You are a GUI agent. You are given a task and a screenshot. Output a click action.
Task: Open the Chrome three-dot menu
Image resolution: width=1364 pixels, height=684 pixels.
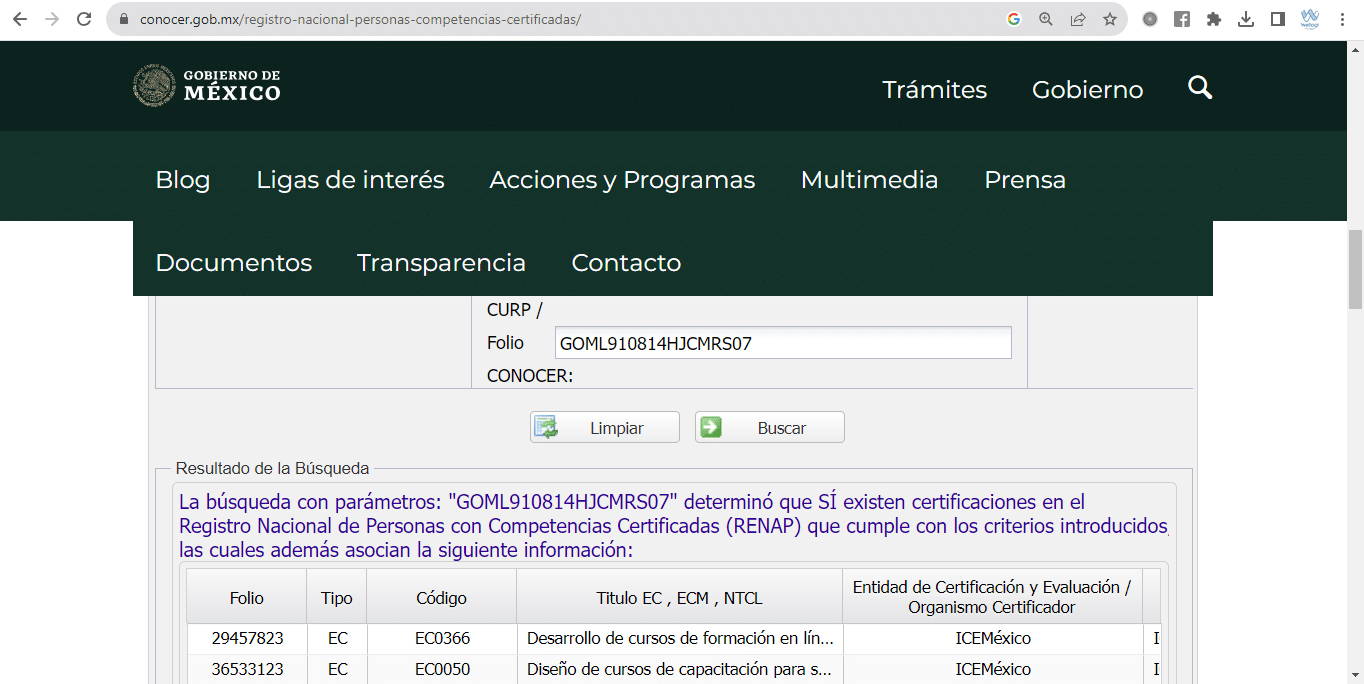tap(1342, 18)
